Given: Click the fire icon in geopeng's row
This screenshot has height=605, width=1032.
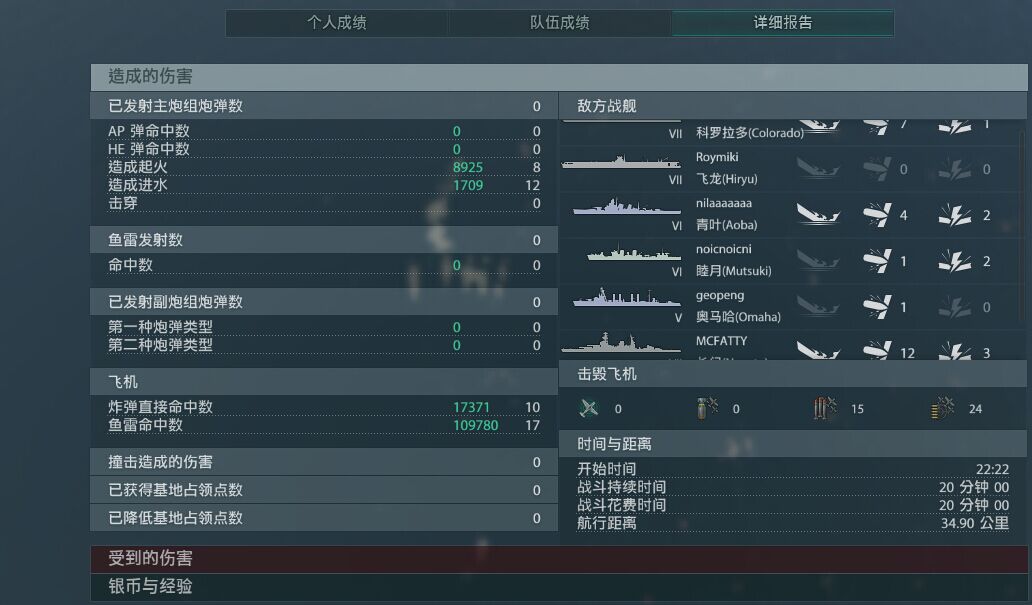Looking at the screenshot, I should coord(954,307).
